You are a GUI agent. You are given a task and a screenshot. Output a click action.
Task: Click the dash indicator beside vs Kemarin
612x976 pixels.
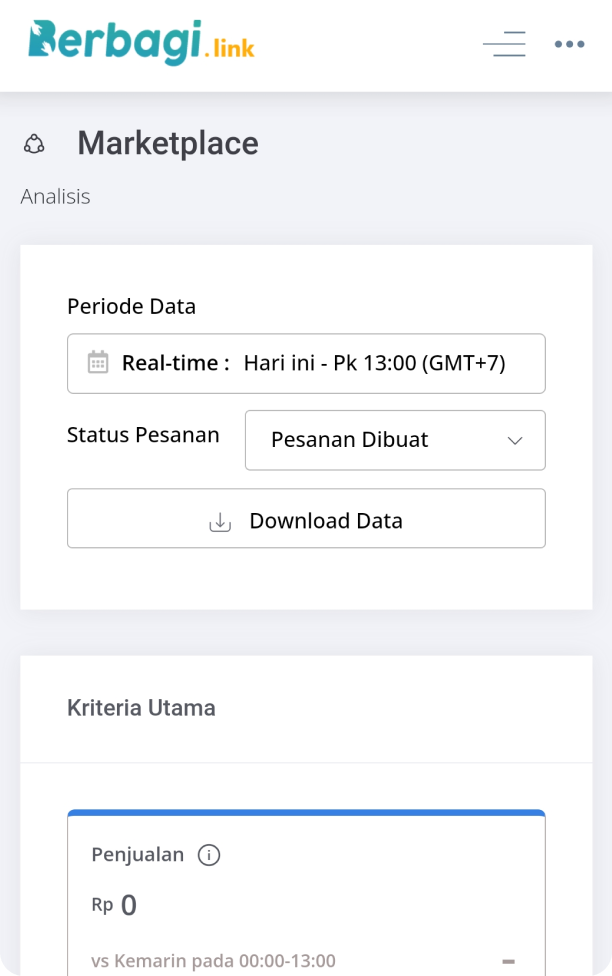pyautogui.click(x=508, y=961)
